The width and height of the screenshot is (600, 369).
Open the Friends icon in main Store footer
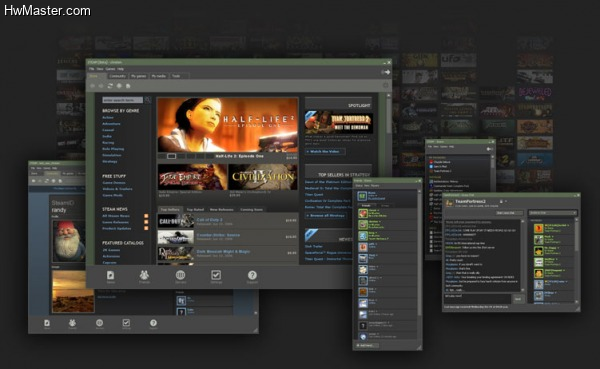(144, 275)
